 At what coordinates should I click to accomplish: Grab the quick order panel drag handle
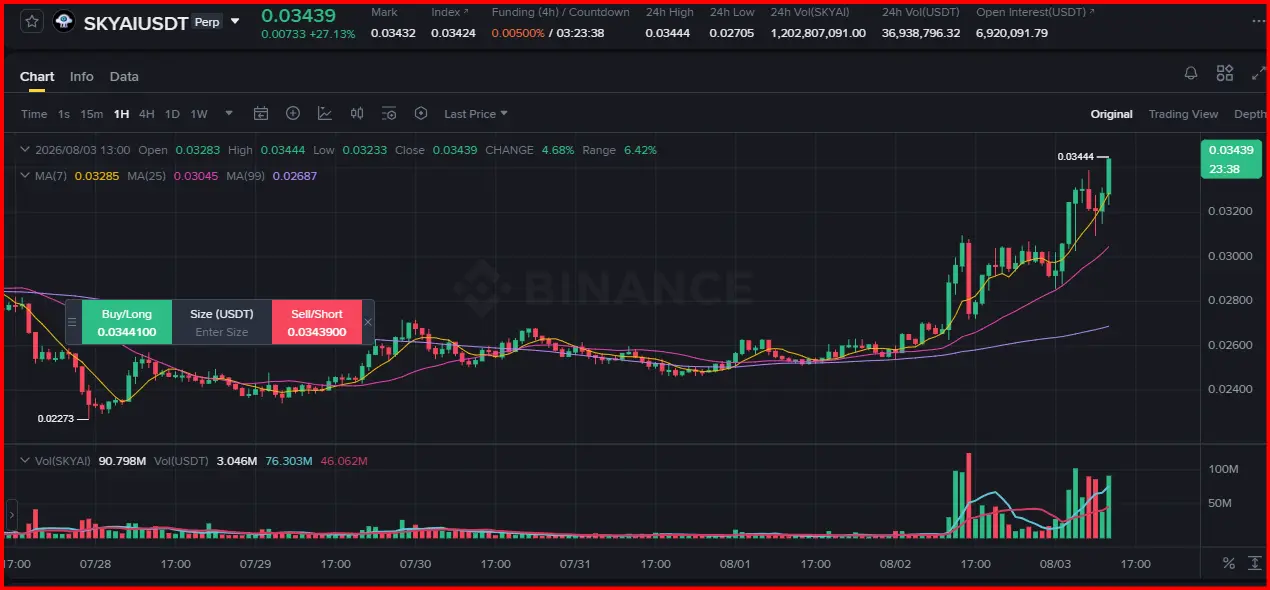pos(72,322)
